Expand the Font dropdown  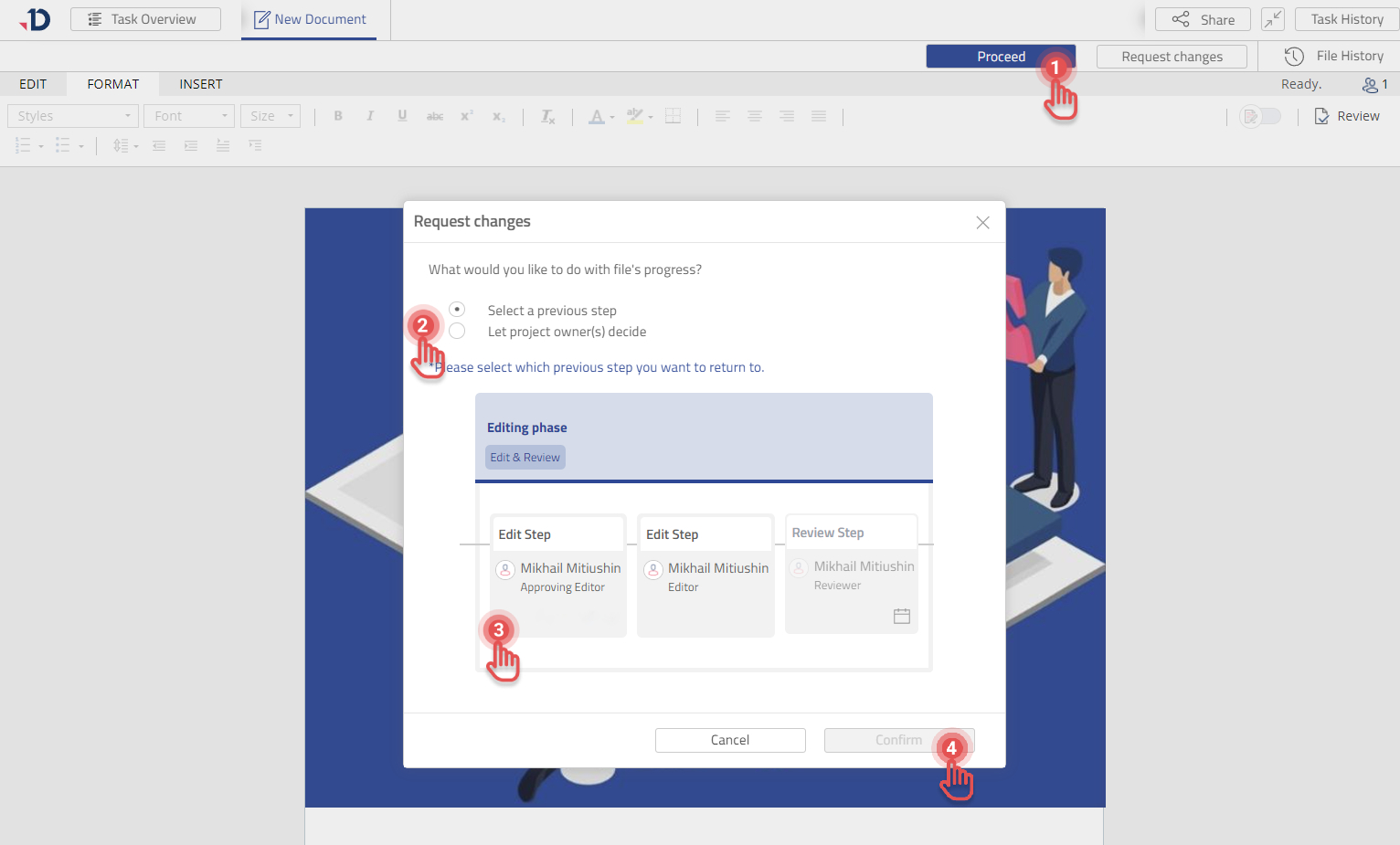coord(190,116)
